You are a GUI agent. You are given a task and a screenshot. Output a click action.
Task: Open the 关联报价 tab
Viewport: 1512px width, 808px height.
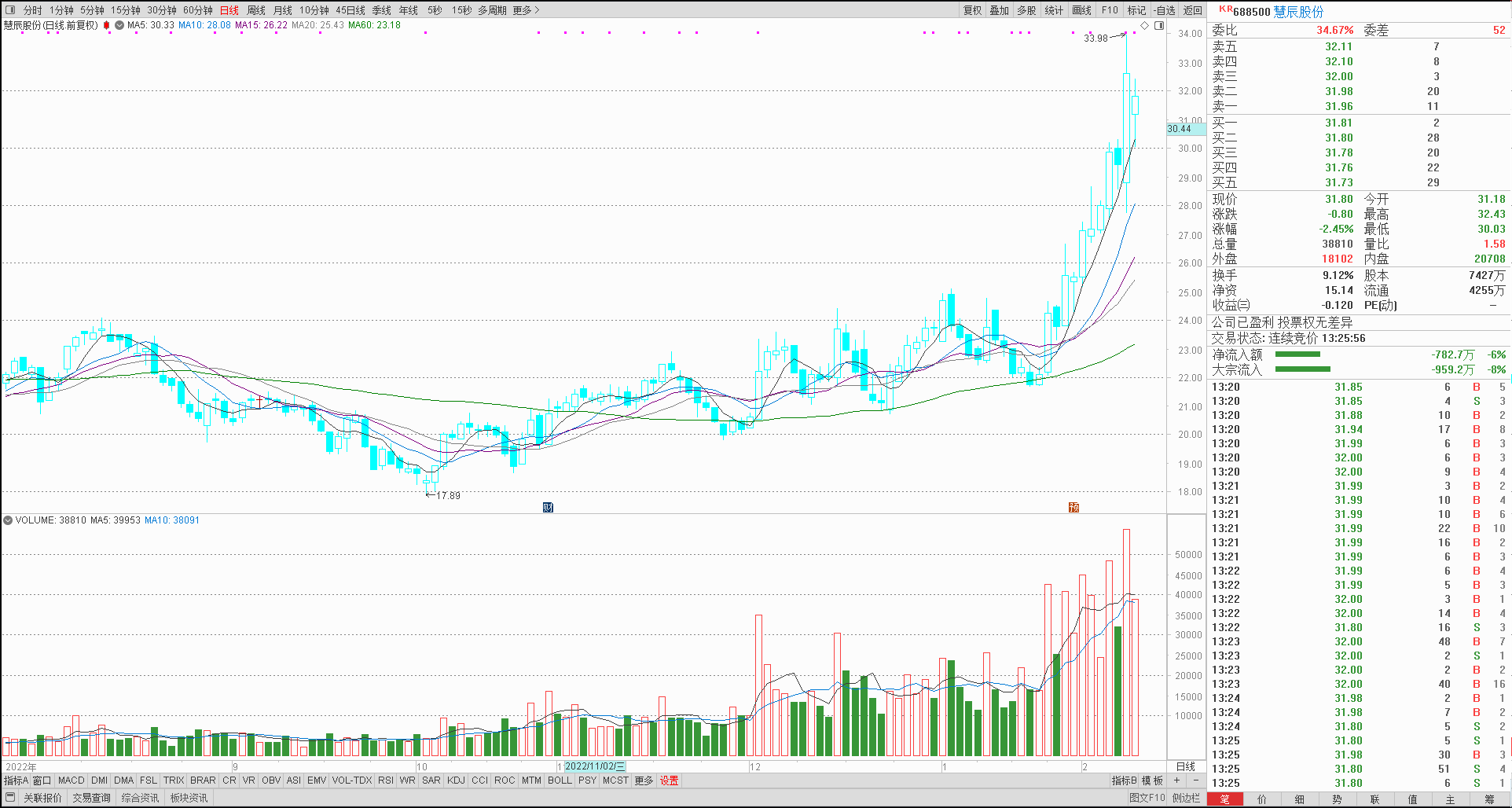(x=42, y=798)
